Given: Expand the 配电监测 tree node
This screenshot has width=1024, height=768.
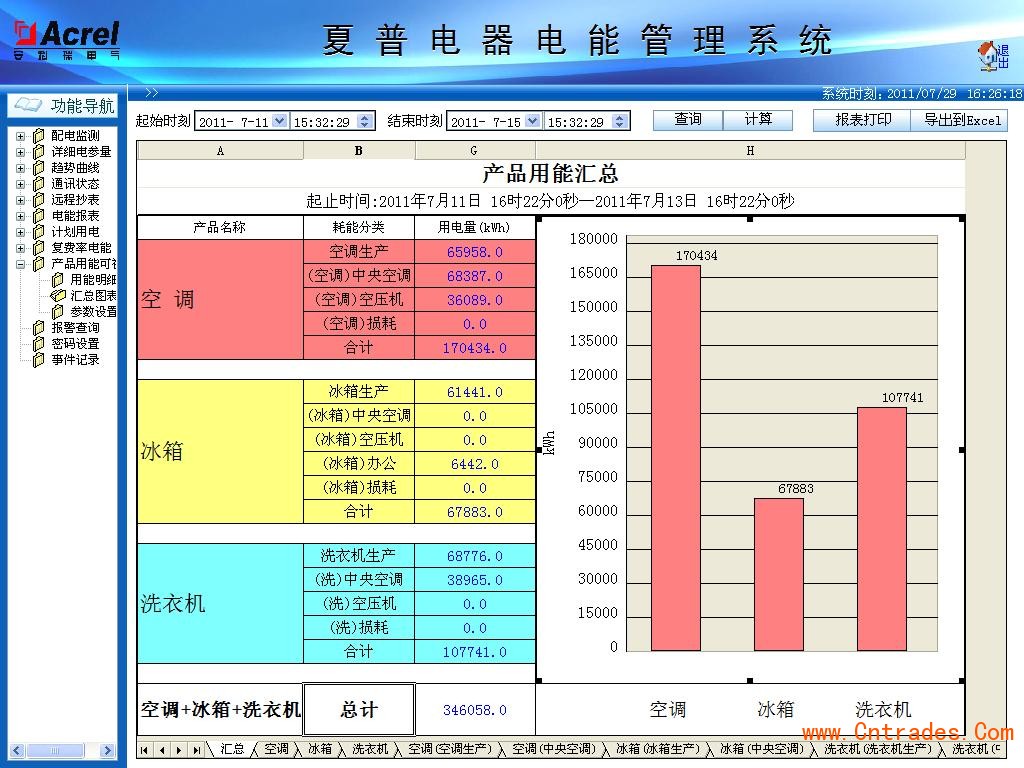Looking at the screenshot, I should pos(20,136).
